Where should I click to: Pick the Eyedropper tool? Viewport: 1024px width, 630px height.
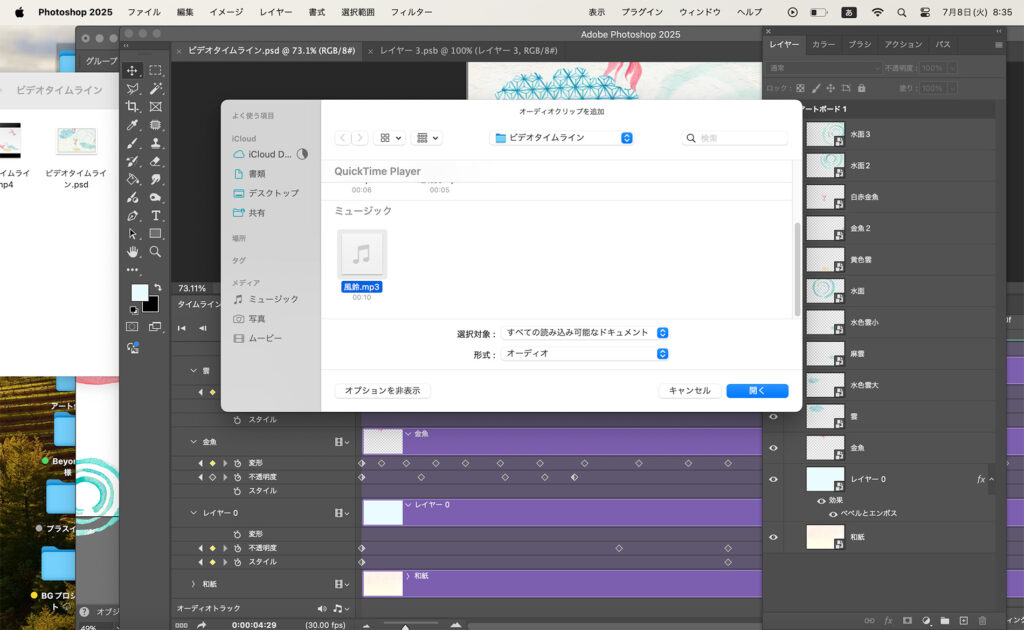(x=133, y=125)
